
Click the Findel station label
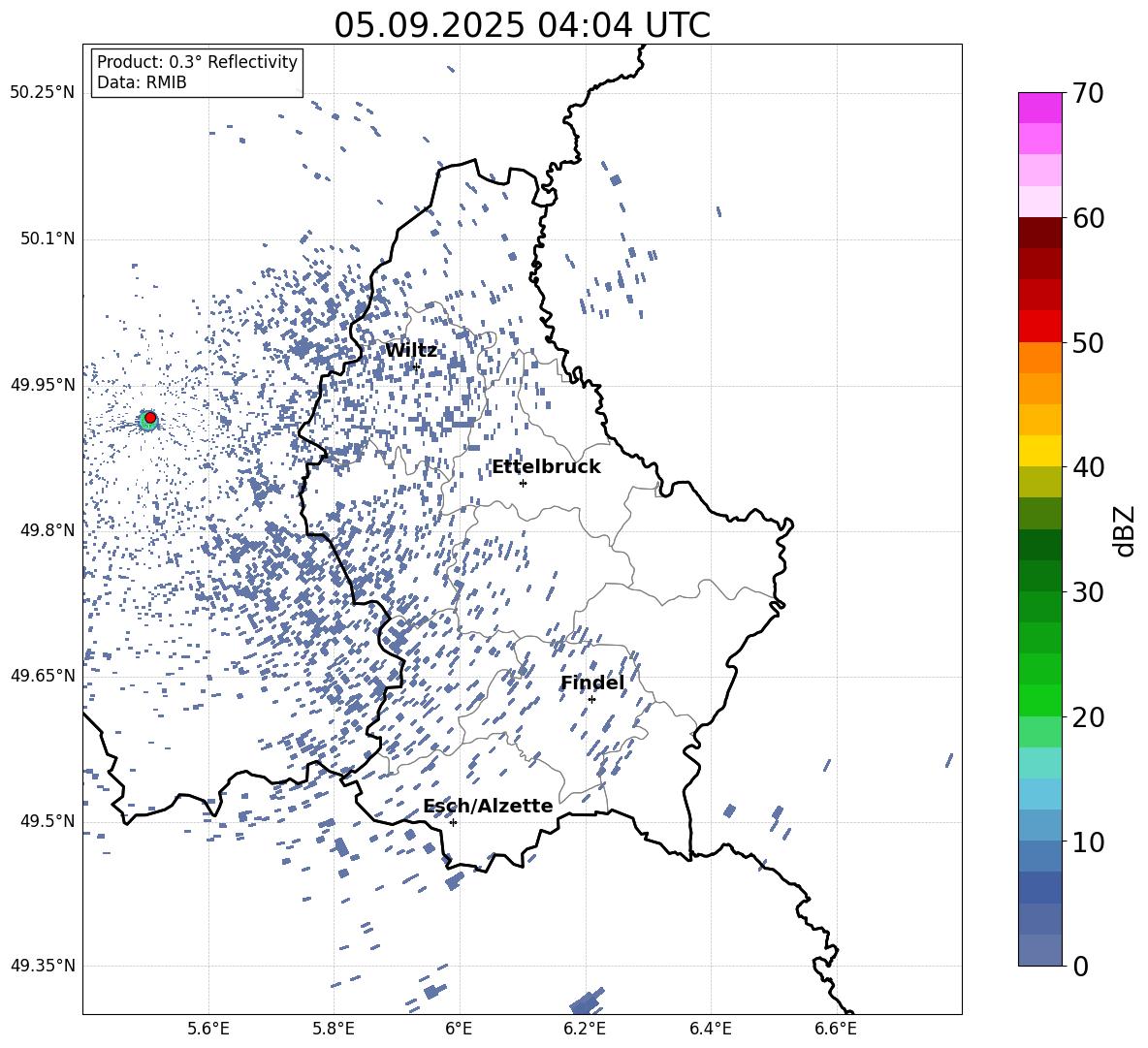coord(592,683)
